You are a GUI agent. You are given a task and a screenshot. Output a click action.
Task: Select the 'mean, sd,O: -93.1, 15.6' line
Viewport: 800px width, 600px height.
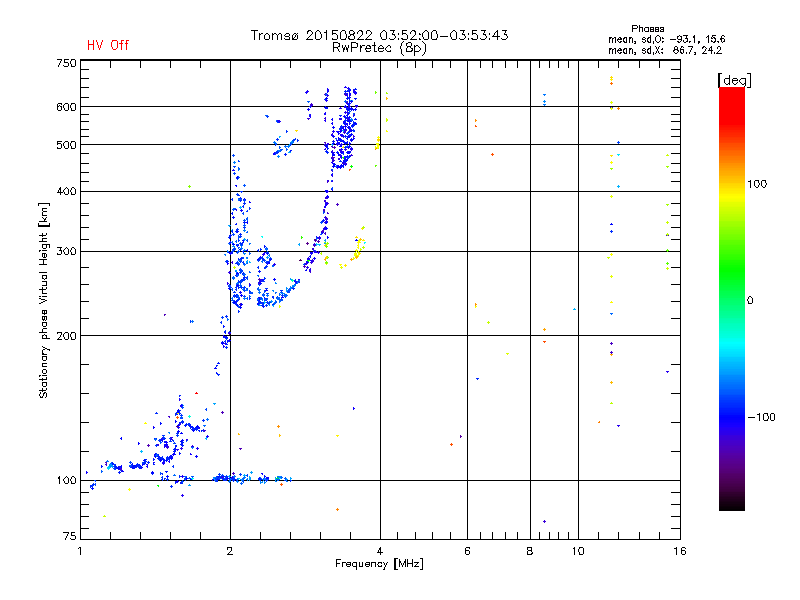(666, 39)
